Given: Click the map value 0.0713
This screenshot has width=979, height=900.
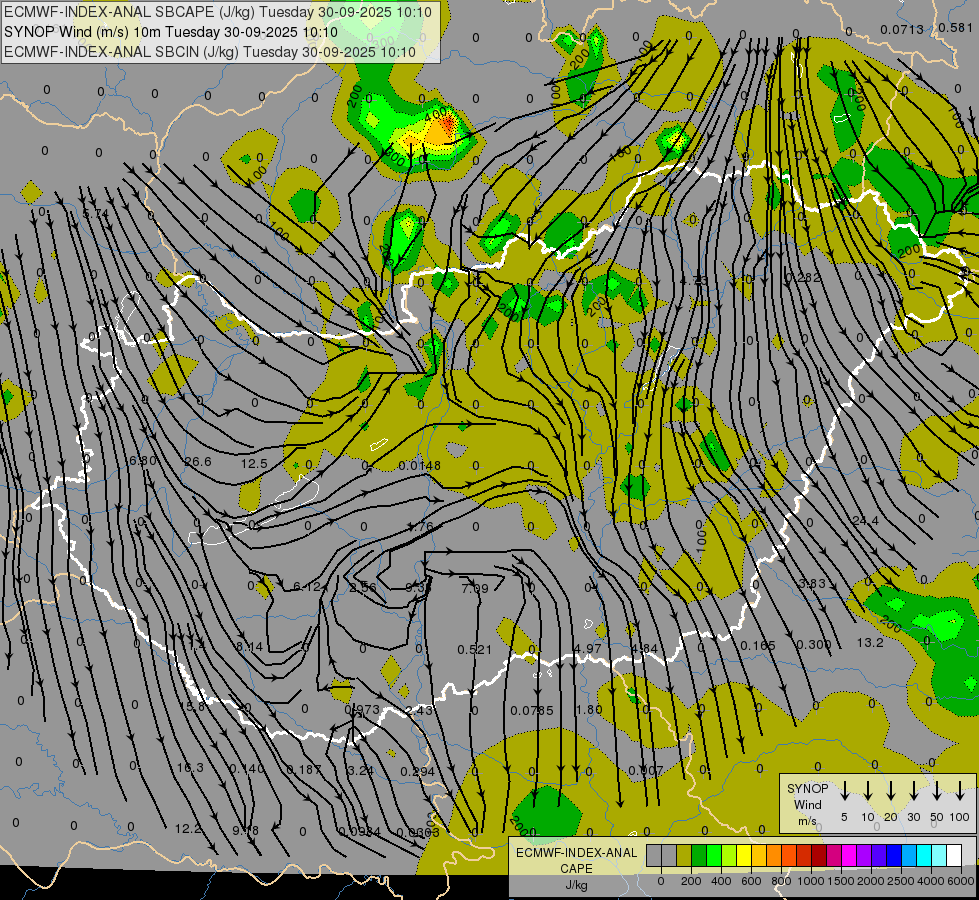Looking at the screenshot, I should point(902,29).
